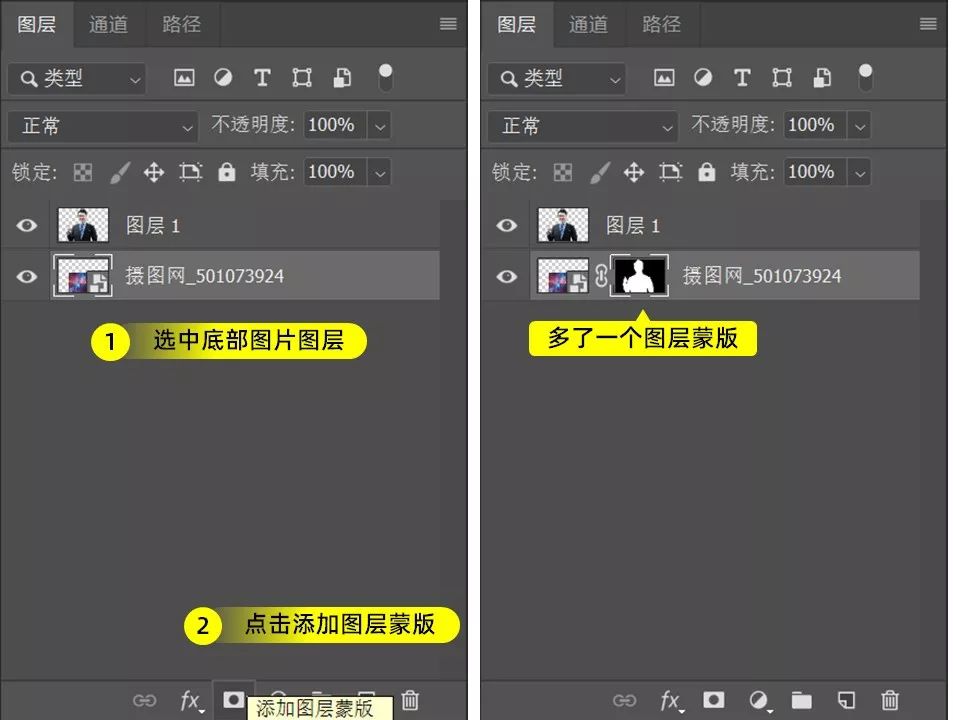Click 不透明度 value field in left panel
Screen dimensions: 953x720
(335, 126)
